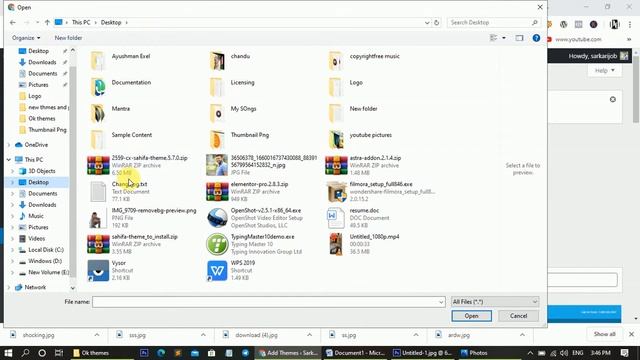This screenshot has width=640, height=360.
Task: Select sahifa-theme_to_install.zip archive
Action: click(x=133, y=244)
